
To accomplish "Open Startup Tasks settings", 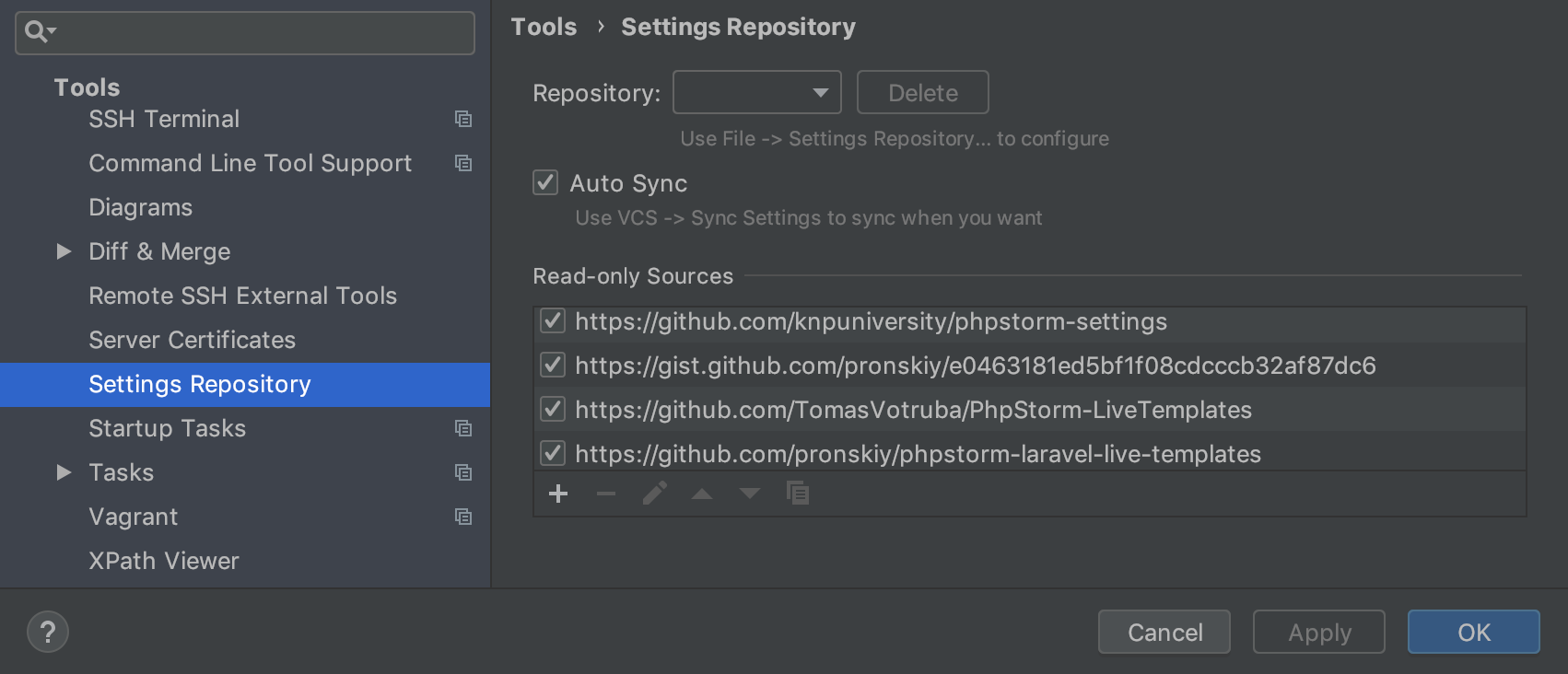I will (167, 428).
